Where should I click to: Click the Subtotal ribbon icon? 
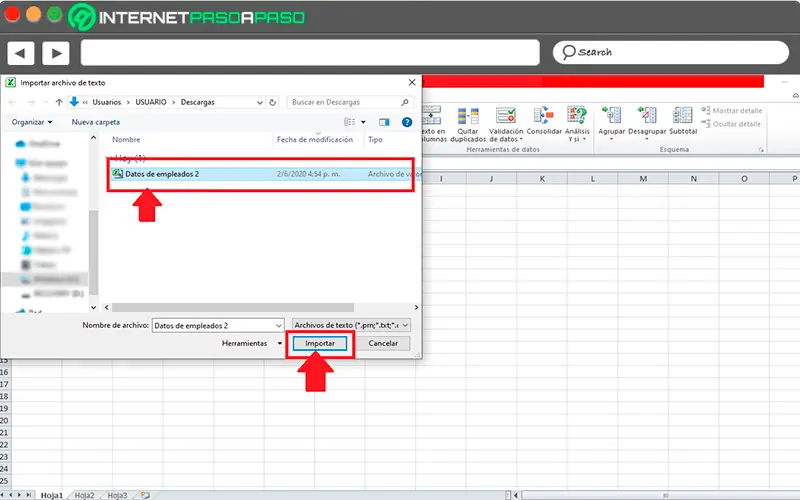point(683,116)
